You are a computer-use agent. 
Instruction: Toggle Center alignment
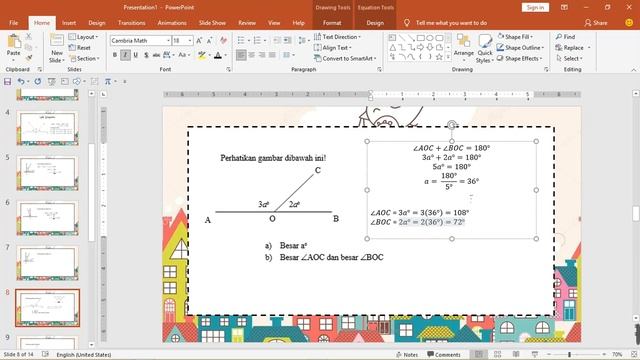[251, 55]
